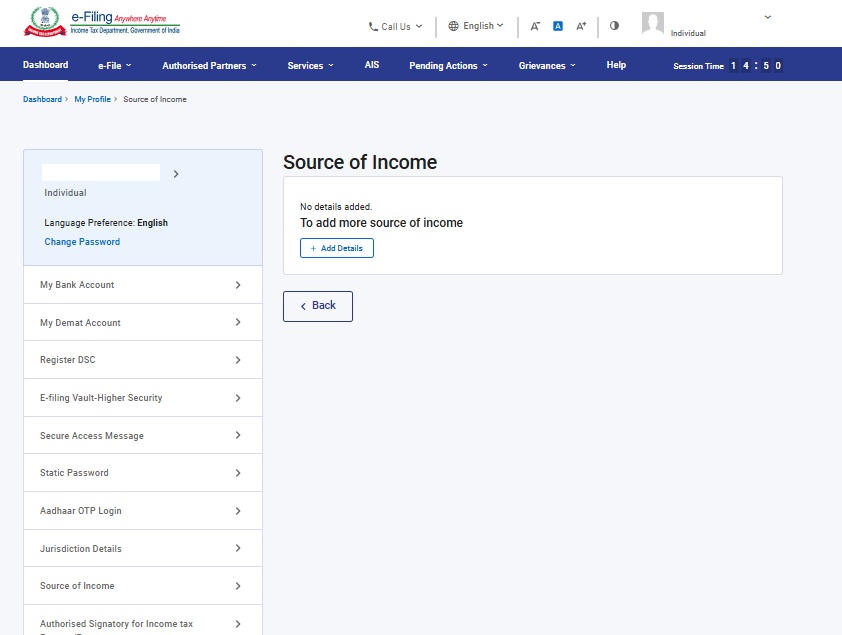The image size is (842, 635).
Task: Open My Demat Account section
Action: (143, 322)
